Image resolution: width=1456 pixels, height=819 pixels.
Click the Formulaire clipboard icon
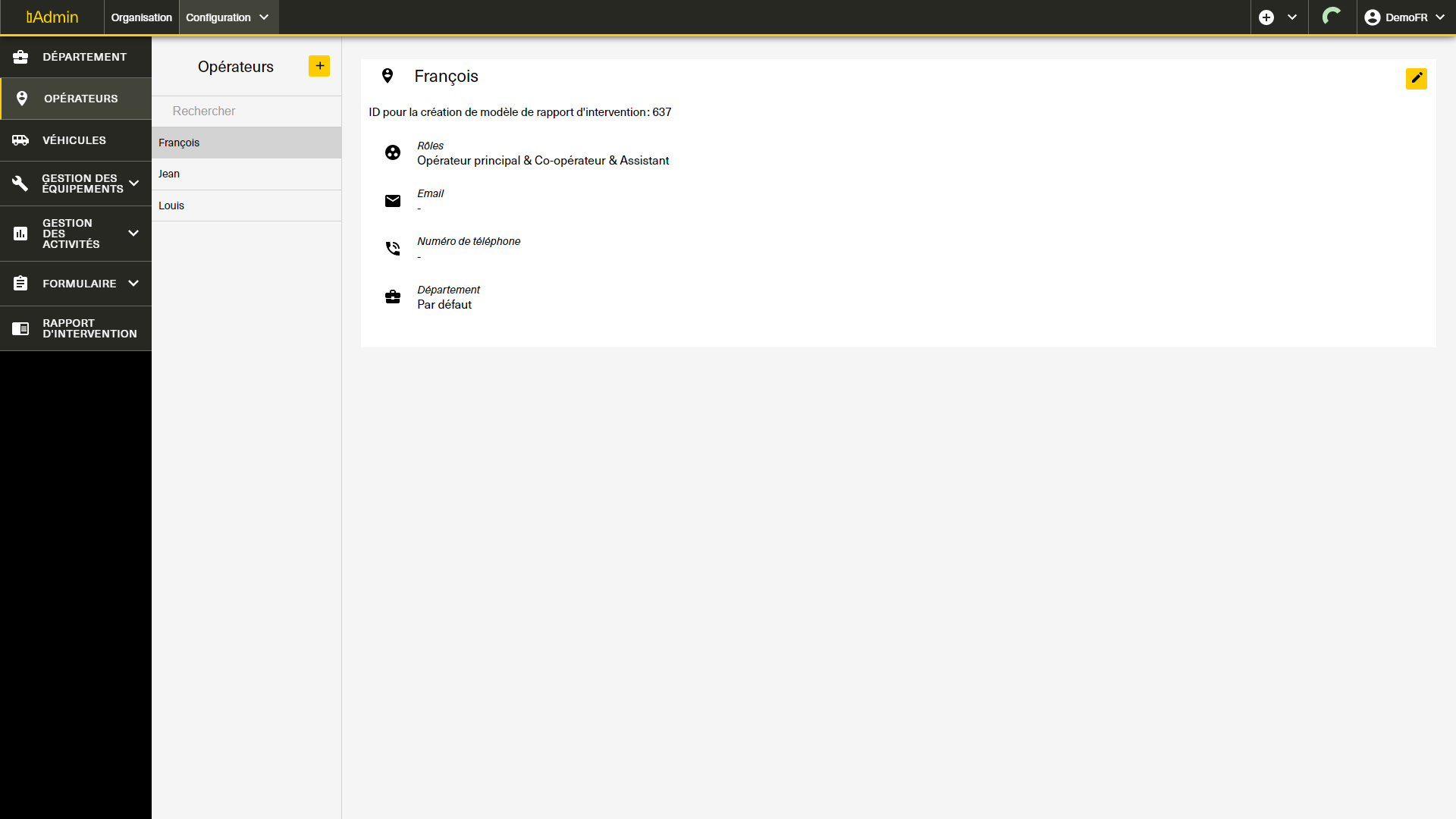click(x=20, y=284)
